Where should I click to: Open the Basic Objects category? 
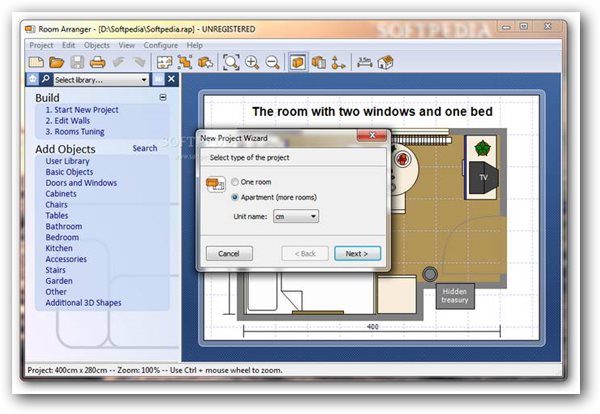click(69, 172)
